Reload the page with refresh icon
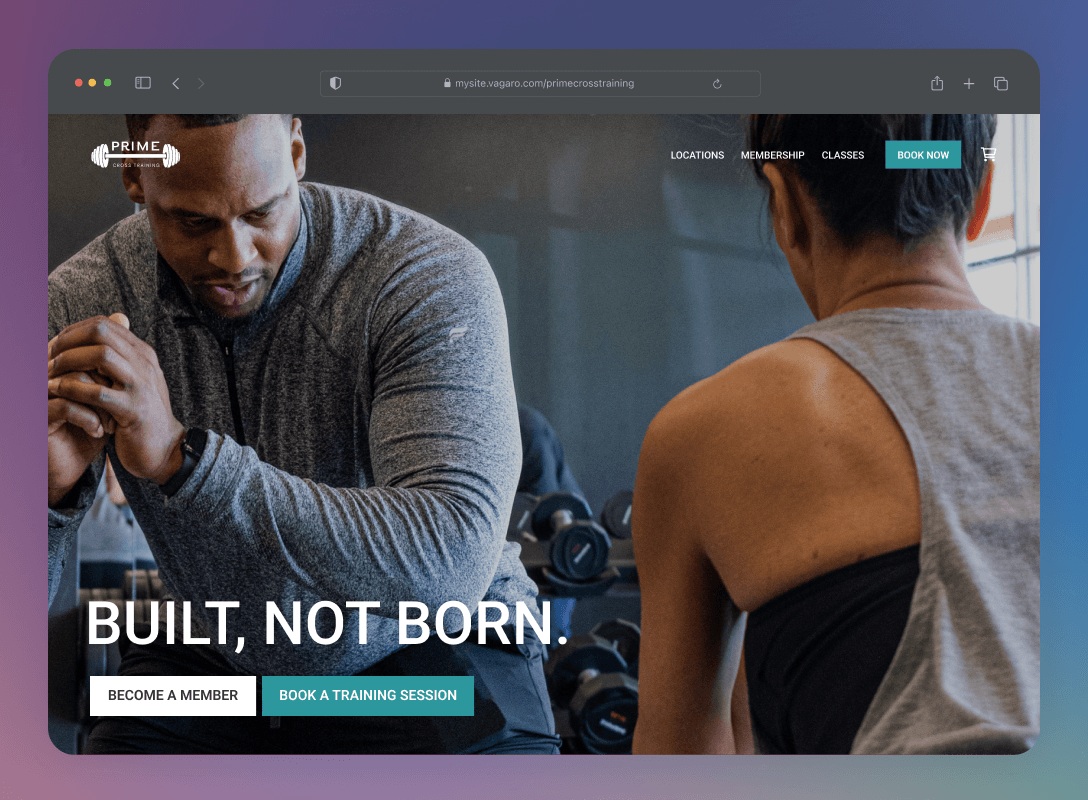The image size is (1088, 800). [x=717, y=84]
